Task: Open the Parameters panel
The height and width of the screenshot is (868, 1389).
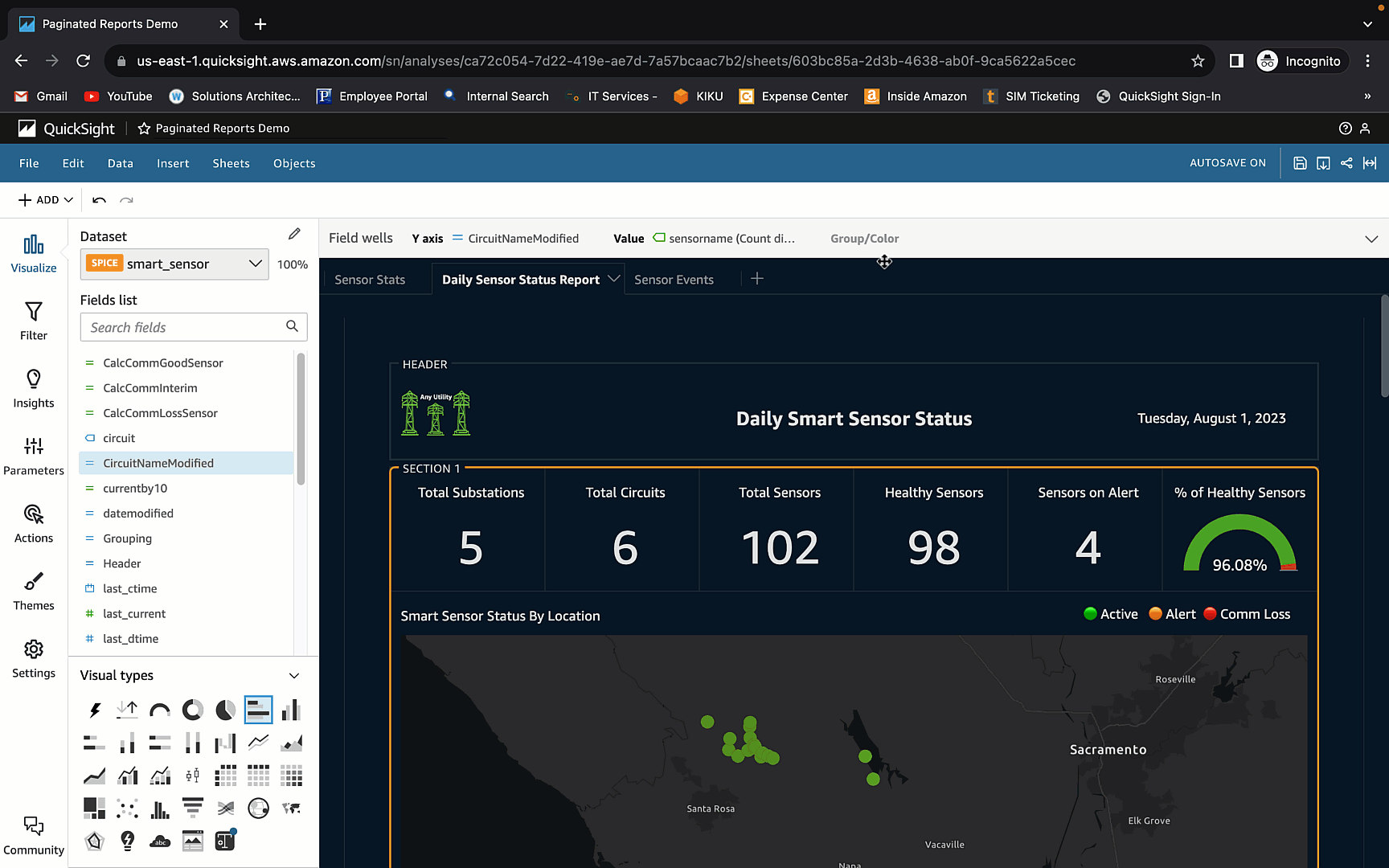Action: 33,456
